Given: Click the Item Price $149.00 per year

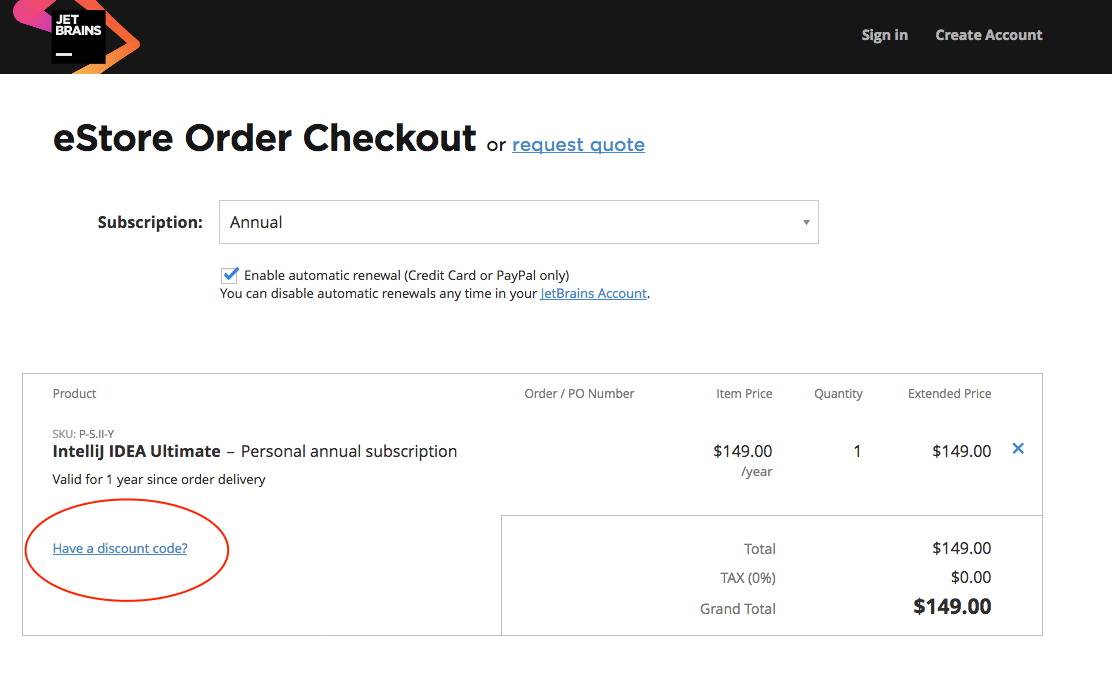Looking at the screenshot, I should (x=743, y=460).
